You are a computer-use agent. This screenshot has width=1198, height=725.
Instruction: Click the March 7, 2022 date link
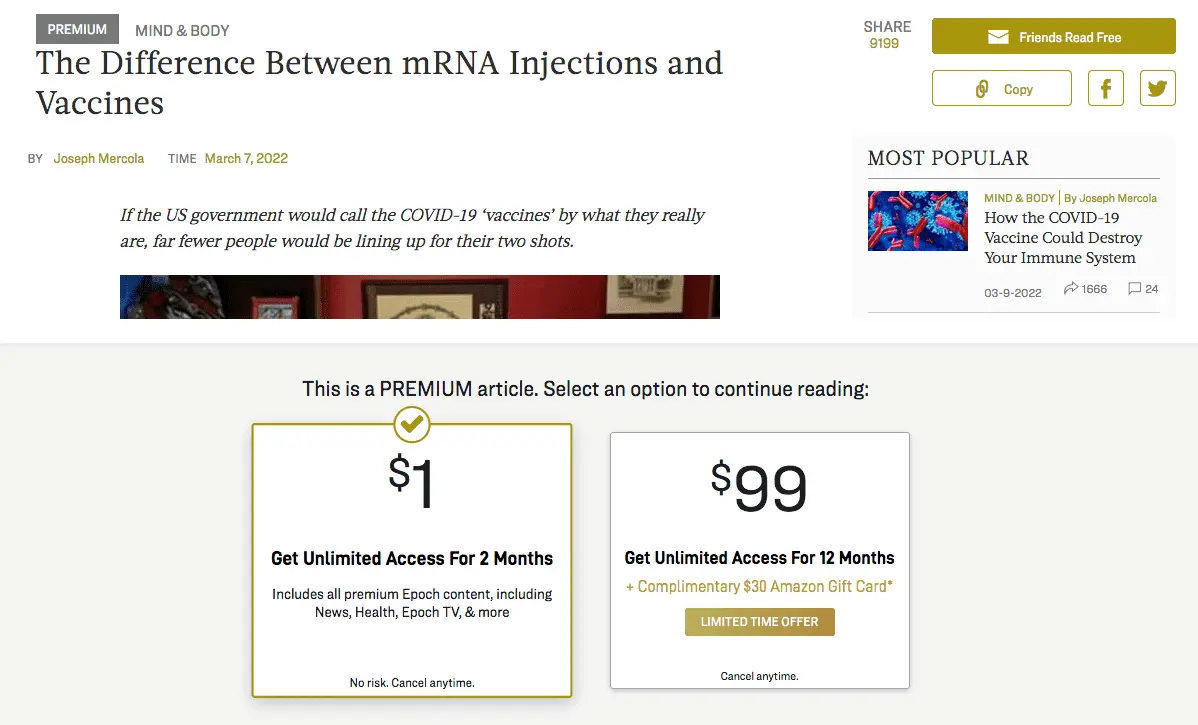point(246,158)
